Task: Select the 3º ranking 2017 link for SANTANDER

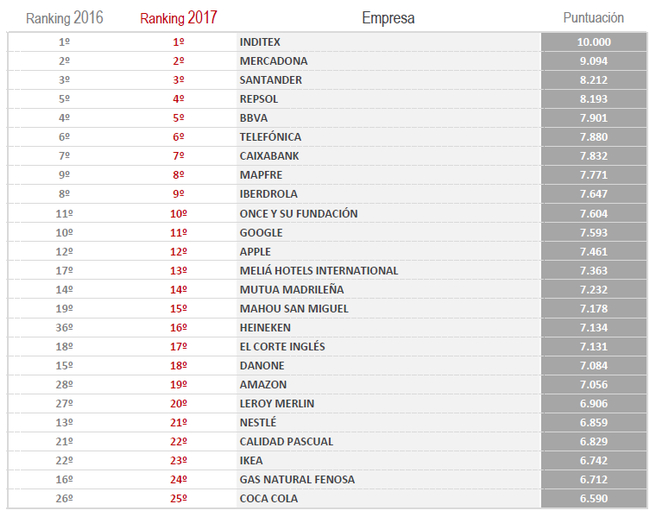Action: [178, 80]
